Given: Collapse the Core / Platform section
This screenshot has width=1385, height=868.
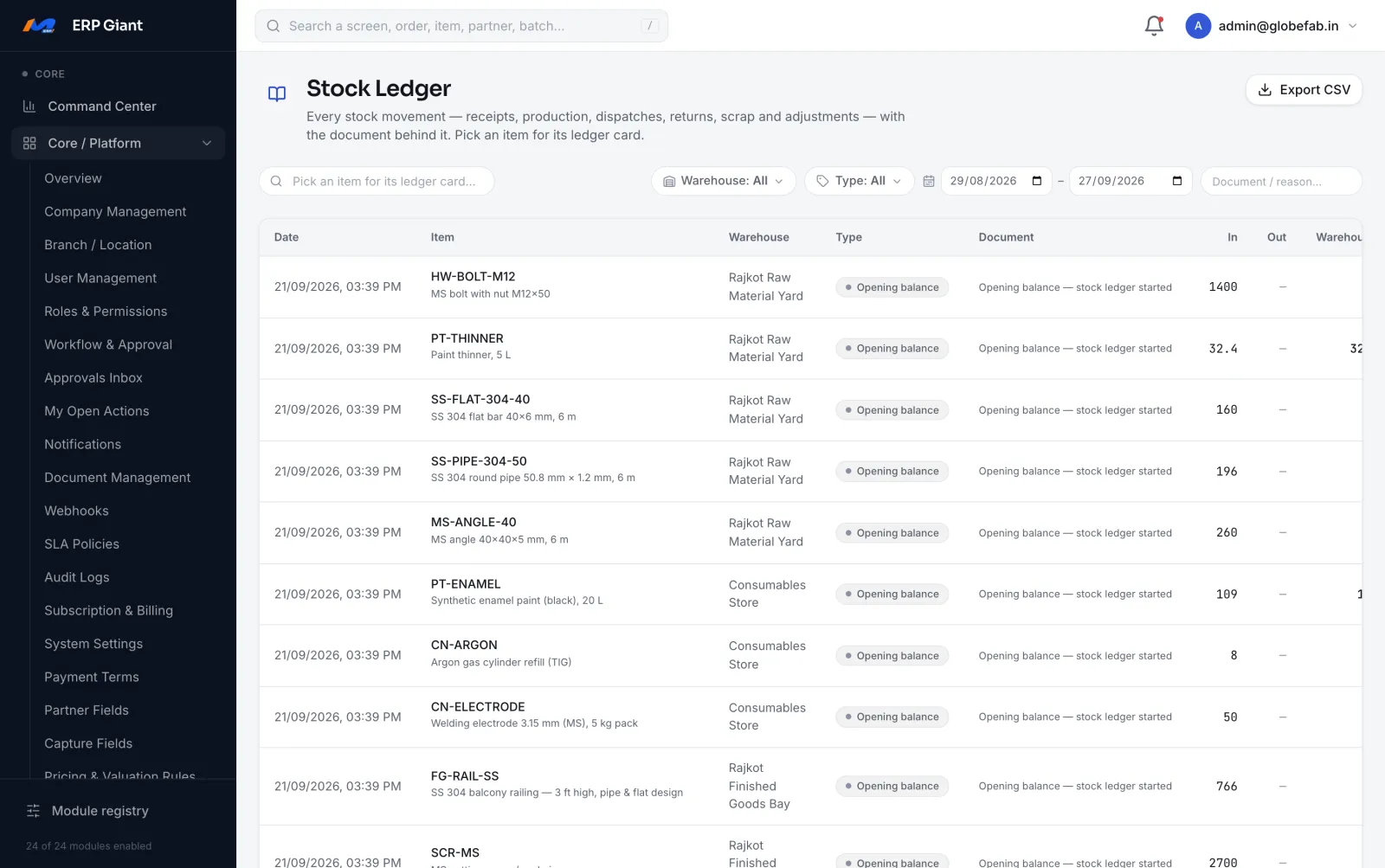Looking at the screenshot, I should point(207,144).
